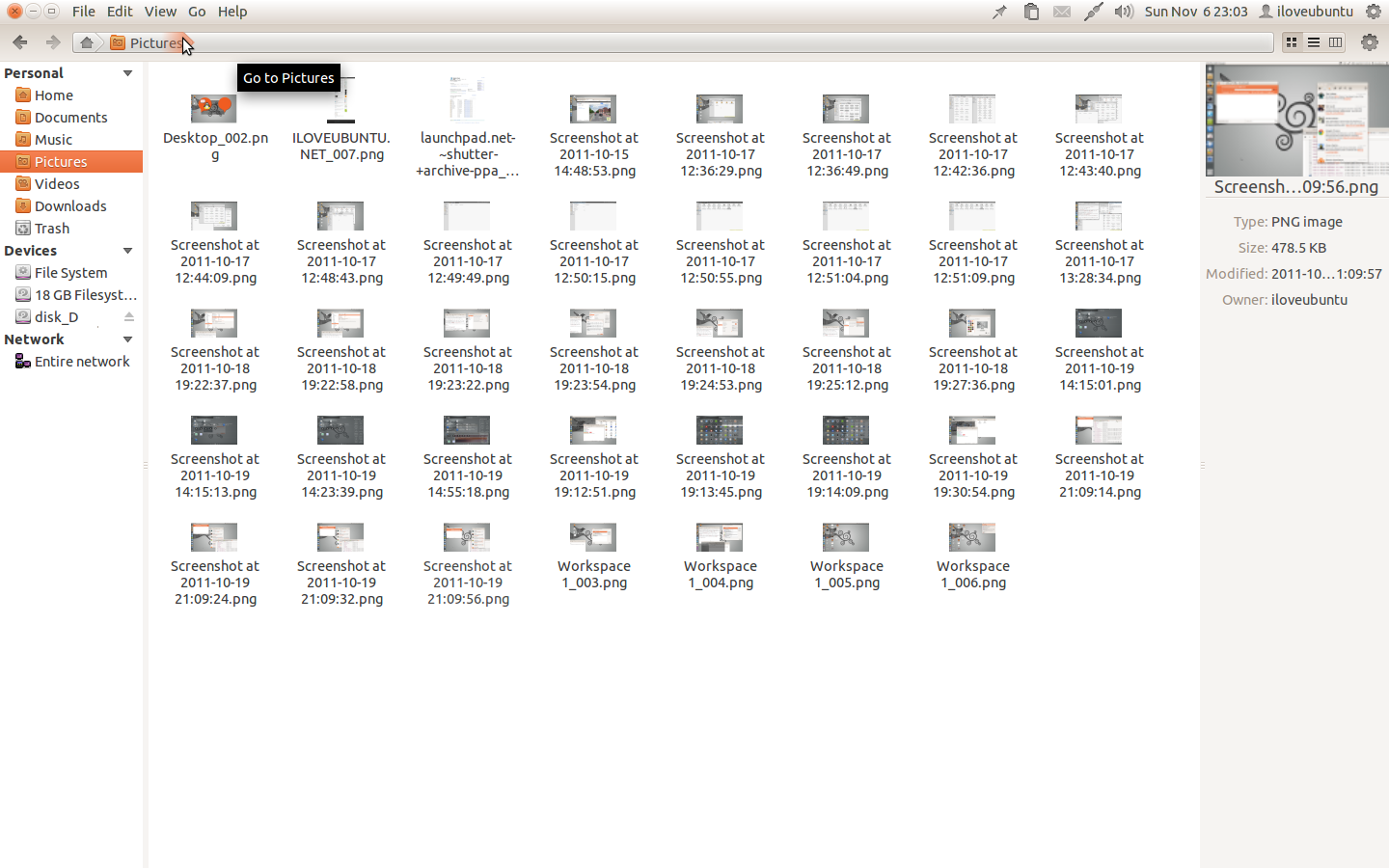
Task: Eject disk_D with the eject icon
Action: 129,317
